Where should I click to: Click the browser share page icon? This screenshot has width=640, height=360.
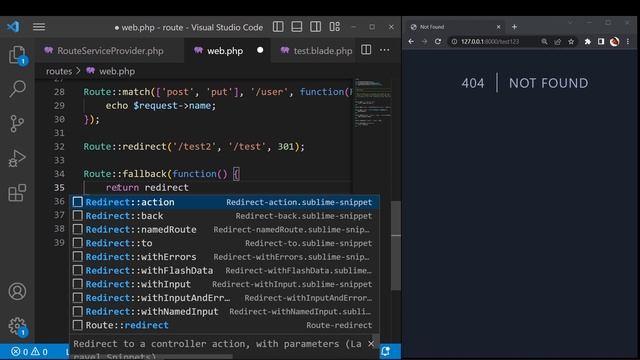(558, 41)
